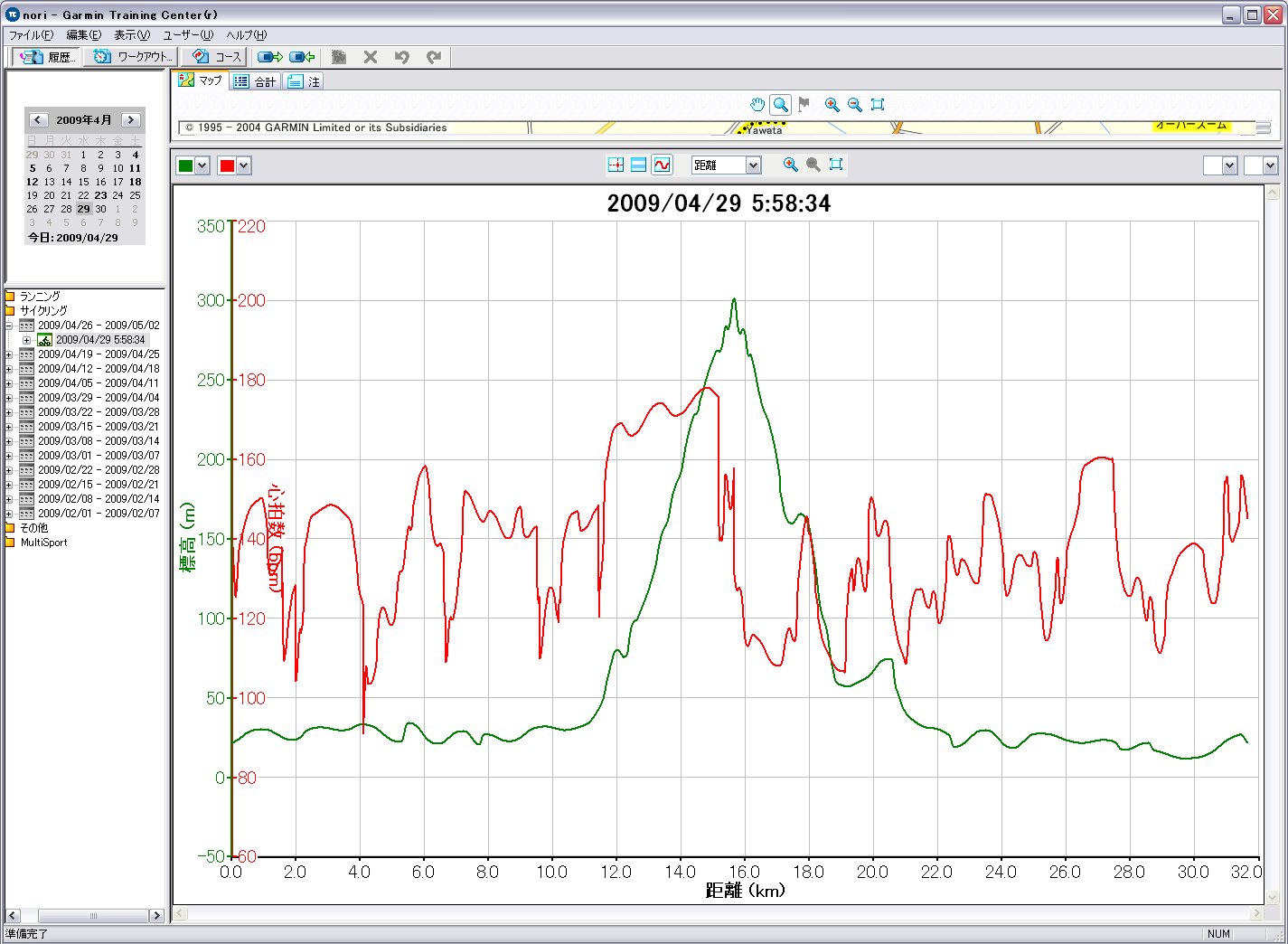This screenshot has height=944, width=1288.
Task: Fit the graph to full extent
Action: [x=836, y=165]
